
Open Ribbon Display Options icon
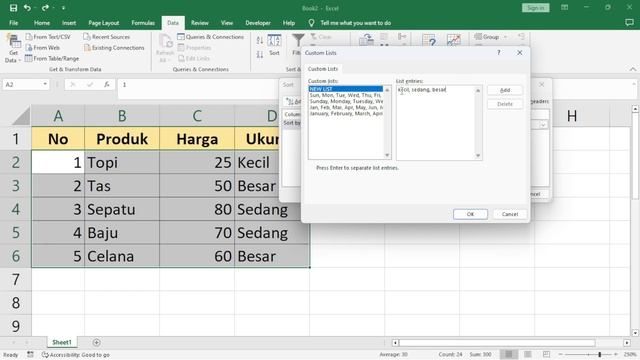coord(564,8)
